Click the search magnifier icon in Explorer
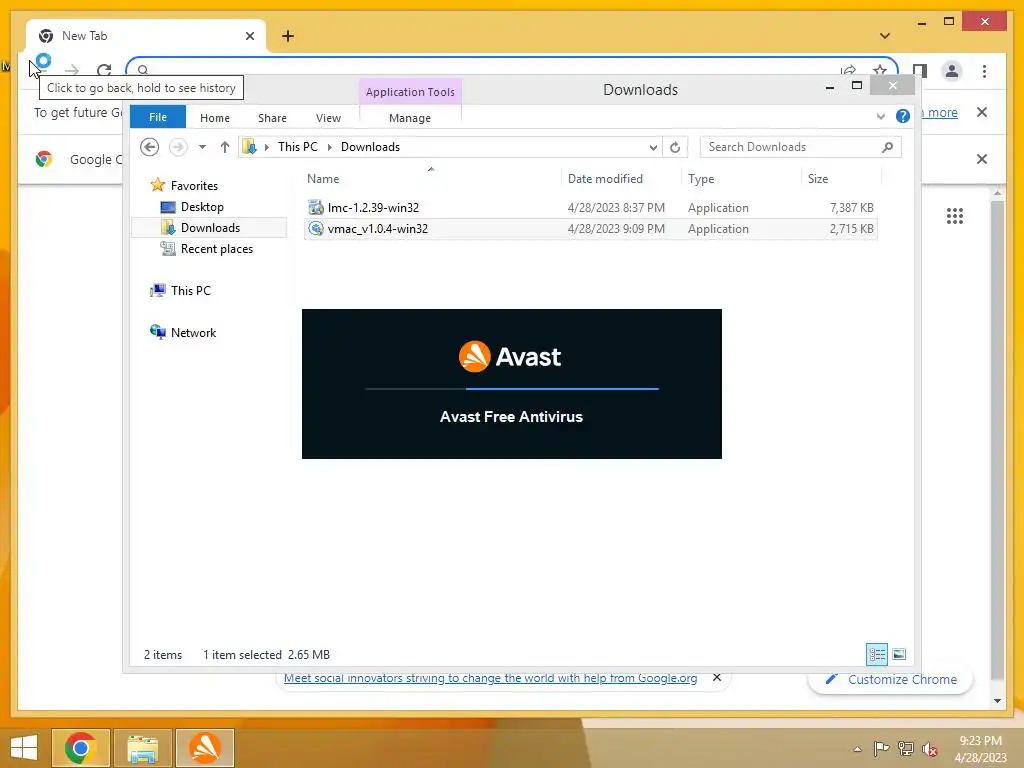1024x768 pixels. point(888,147)
